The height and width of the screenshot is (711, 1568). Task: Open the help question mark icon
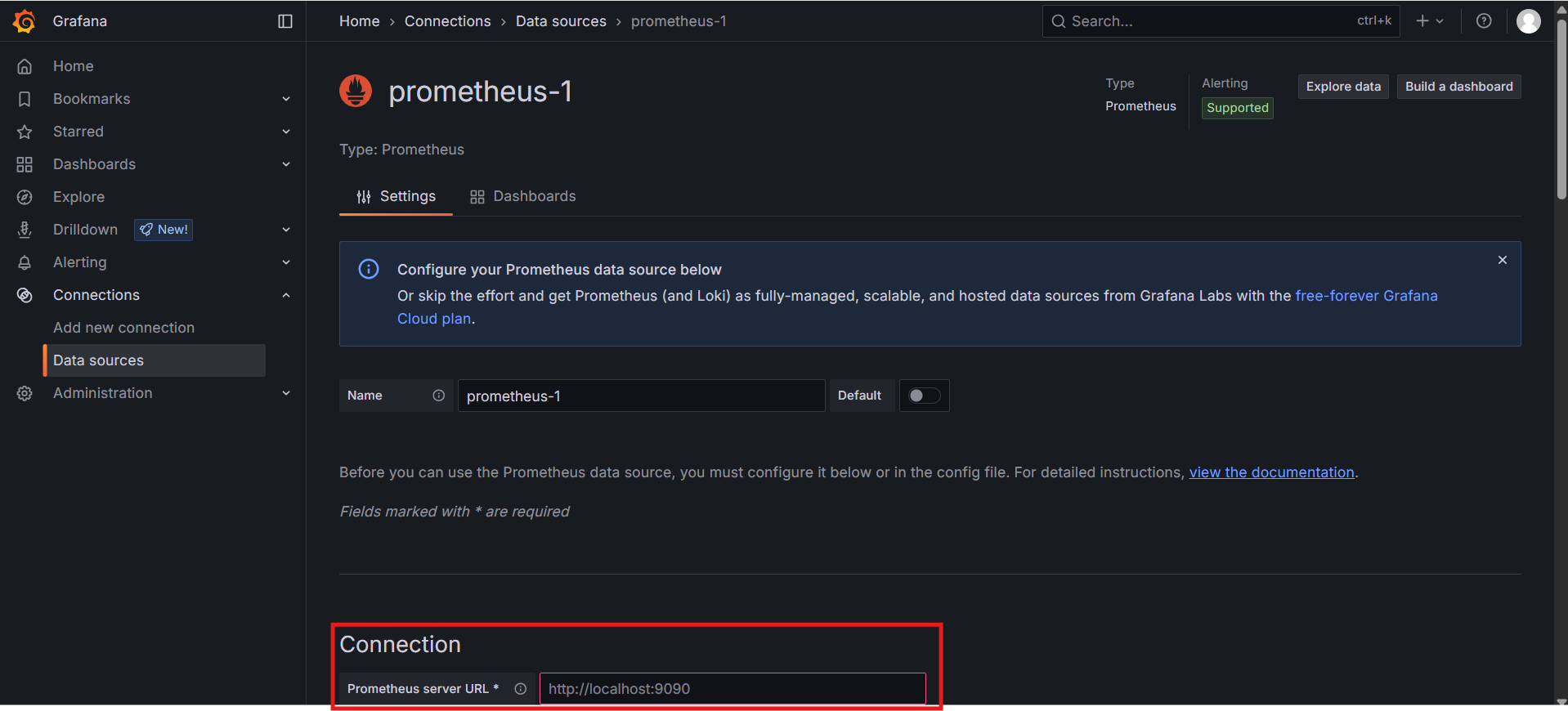(1484, 21)
